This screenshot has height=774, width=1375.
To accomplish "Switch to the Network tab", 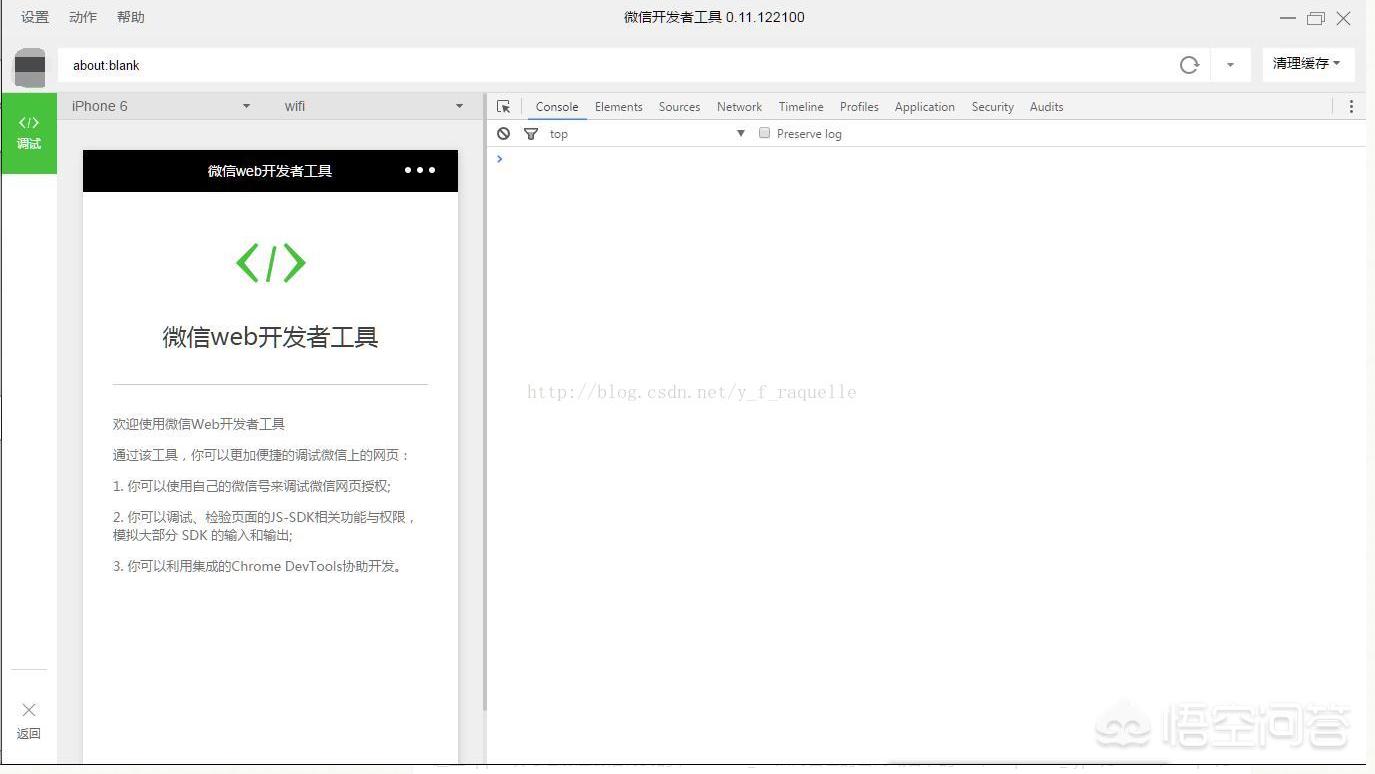I will [x=739, y=107].
